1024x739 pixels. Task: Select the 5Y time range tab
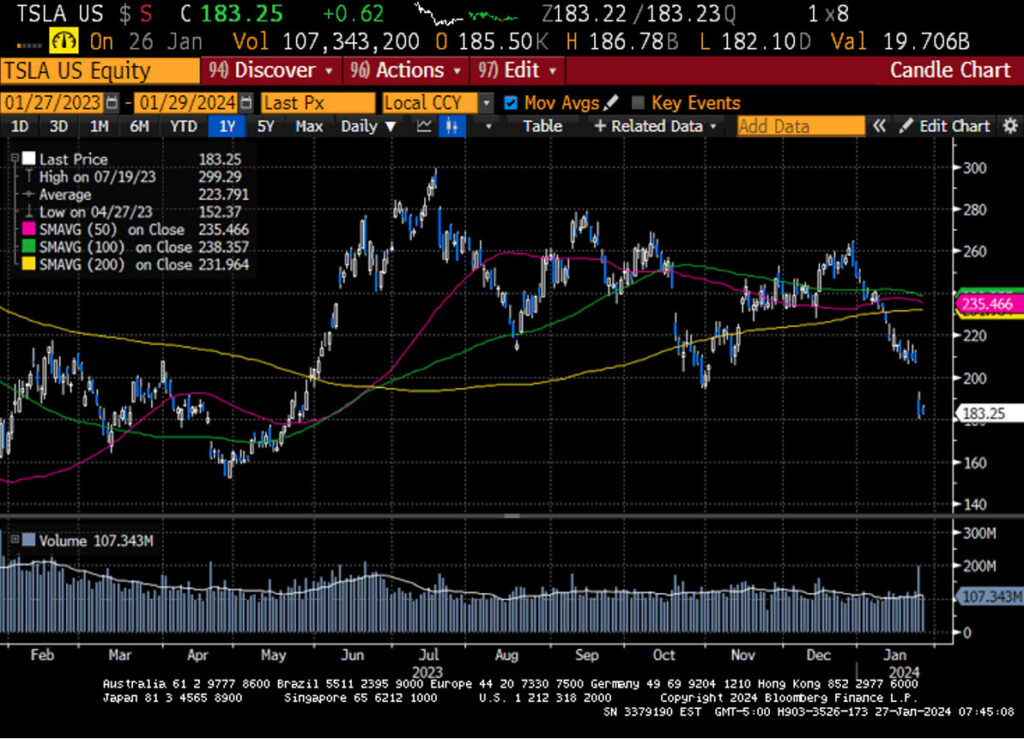click(x=265, y=126)
